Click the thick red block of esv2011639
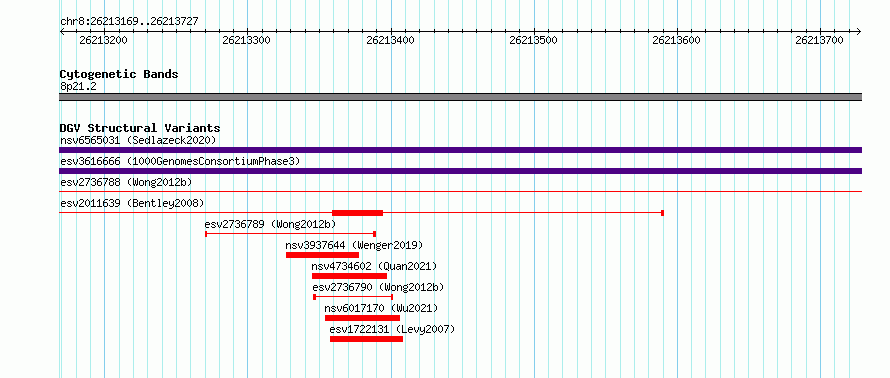The width and height of the screenshot is (890, 378). pos(358,213)
